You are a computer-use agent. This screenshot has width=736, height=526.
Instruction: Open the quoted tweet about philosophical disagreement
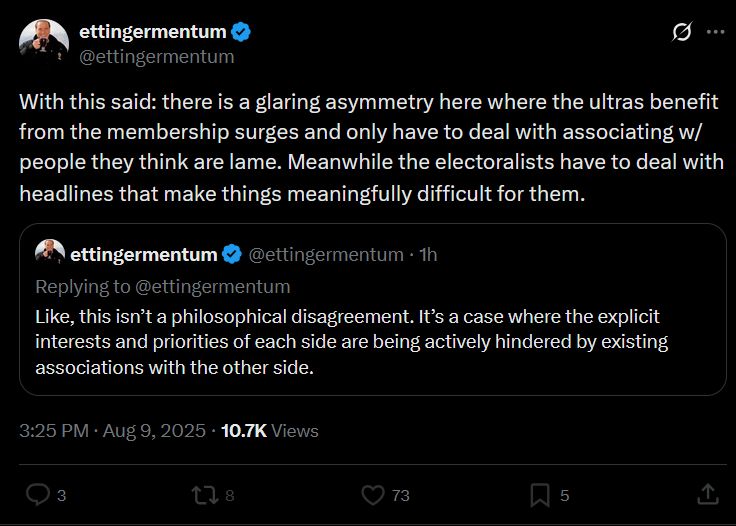pyautogui.click(x=373, y=309)
